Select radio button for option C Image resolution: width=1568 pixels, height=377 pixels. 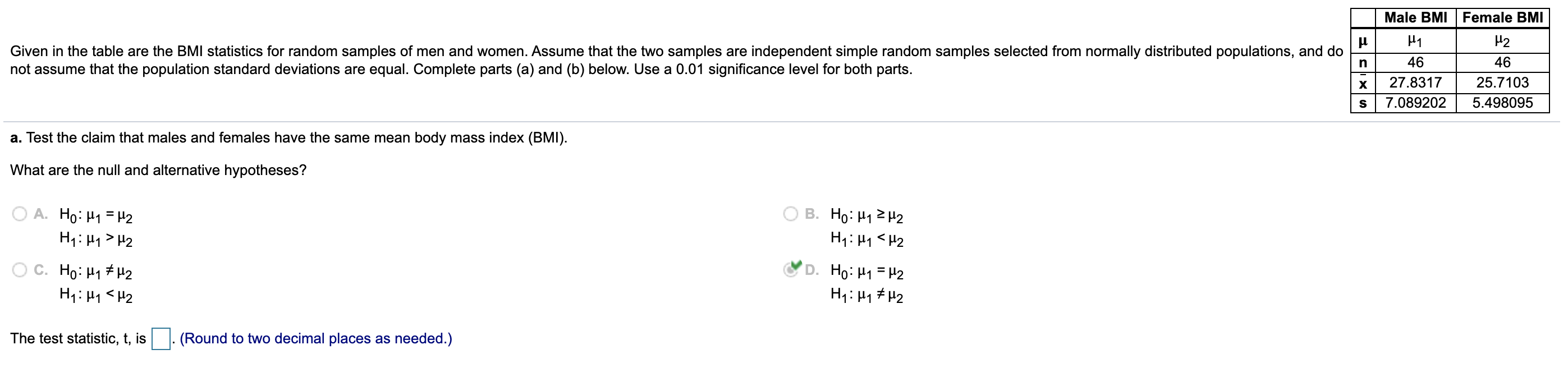[x=20, y=271]
